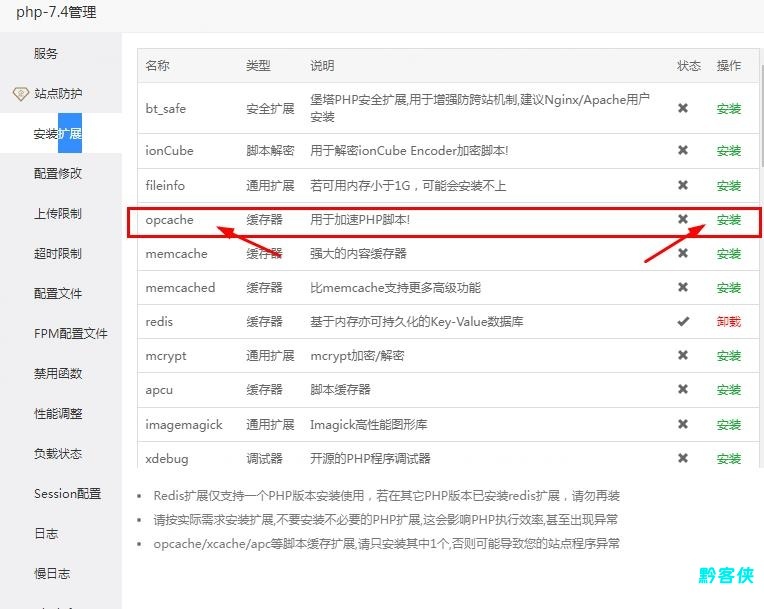Click the 名称 column header
764x609 pixels.
pyautogui.click(x=157, y=65)
